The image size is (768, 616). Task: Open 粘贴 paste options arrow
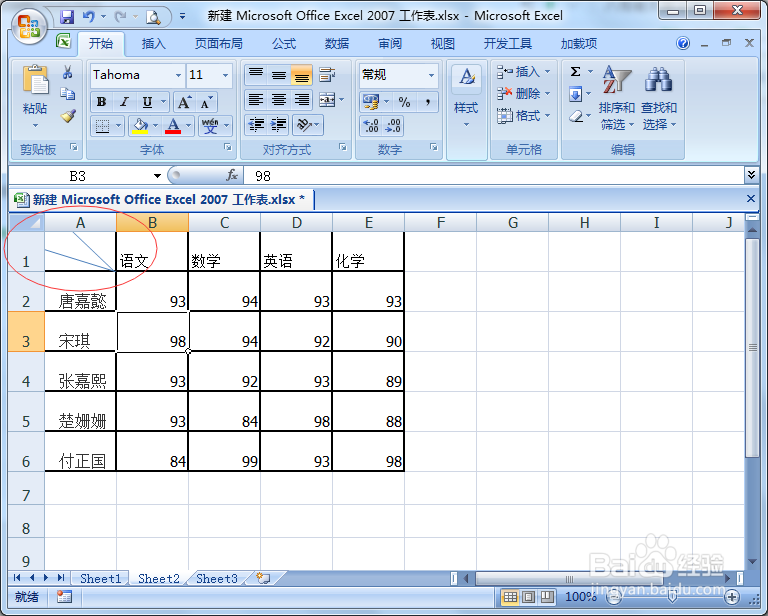click(x=35, y=126)
